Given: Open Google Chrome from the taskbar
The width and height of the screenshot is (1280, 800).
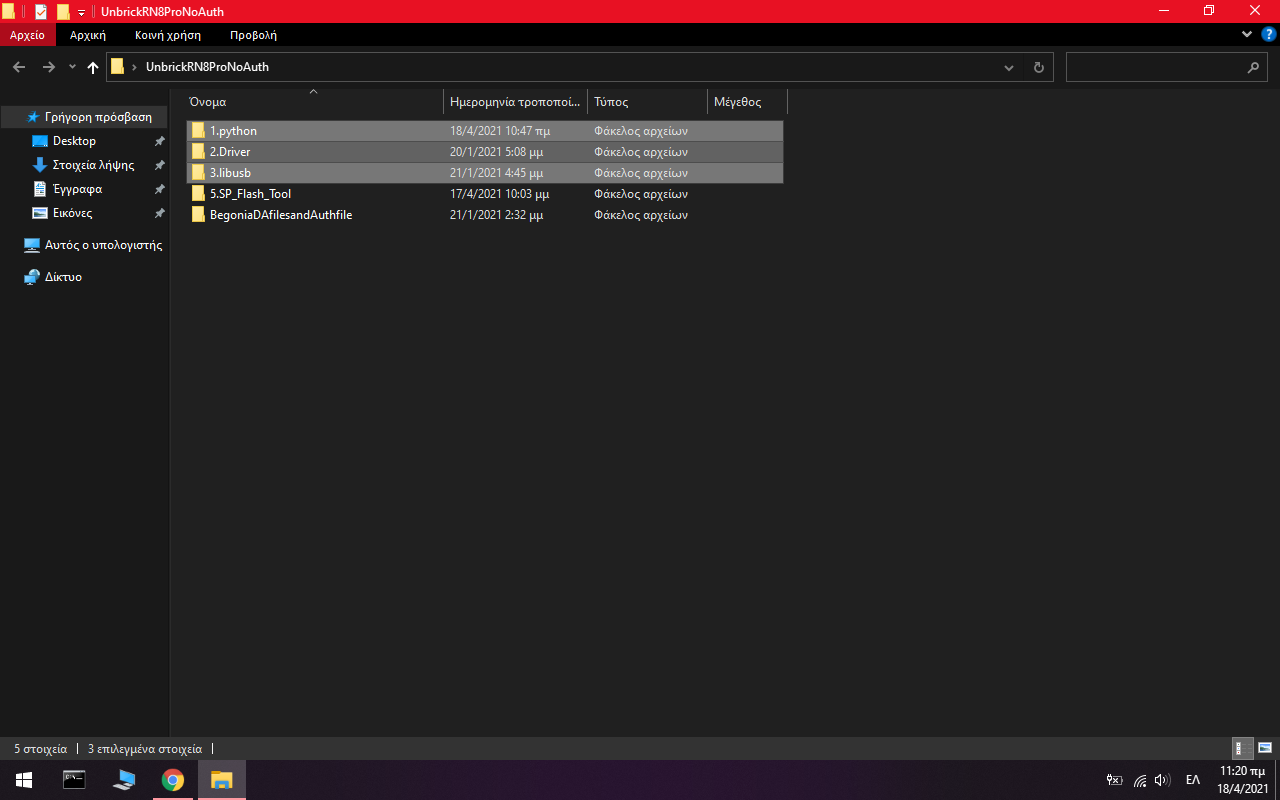Looking at the screenshot, I should 173,780.
